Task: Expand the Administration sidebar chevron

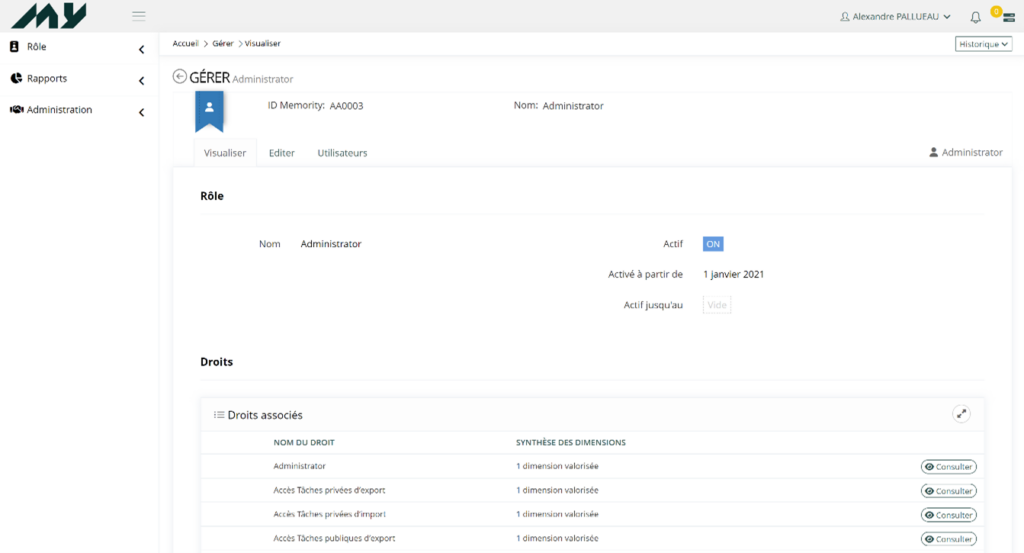Action: point(141,112)
